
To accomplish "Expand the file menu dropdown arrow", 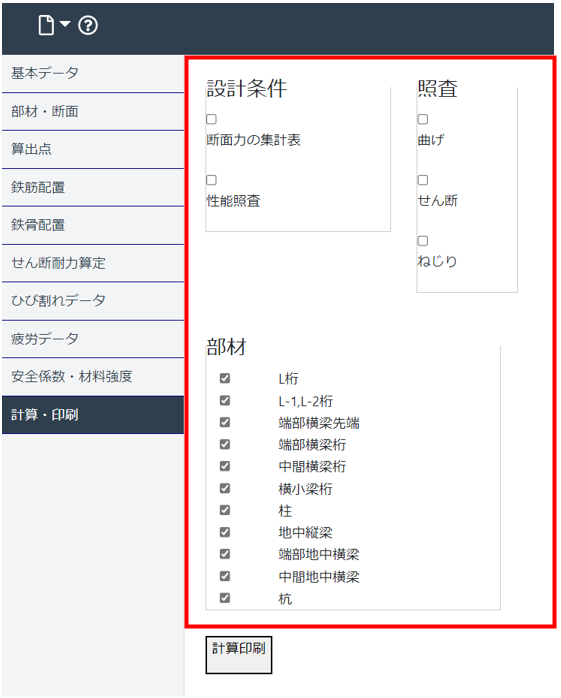I will 65,24.
